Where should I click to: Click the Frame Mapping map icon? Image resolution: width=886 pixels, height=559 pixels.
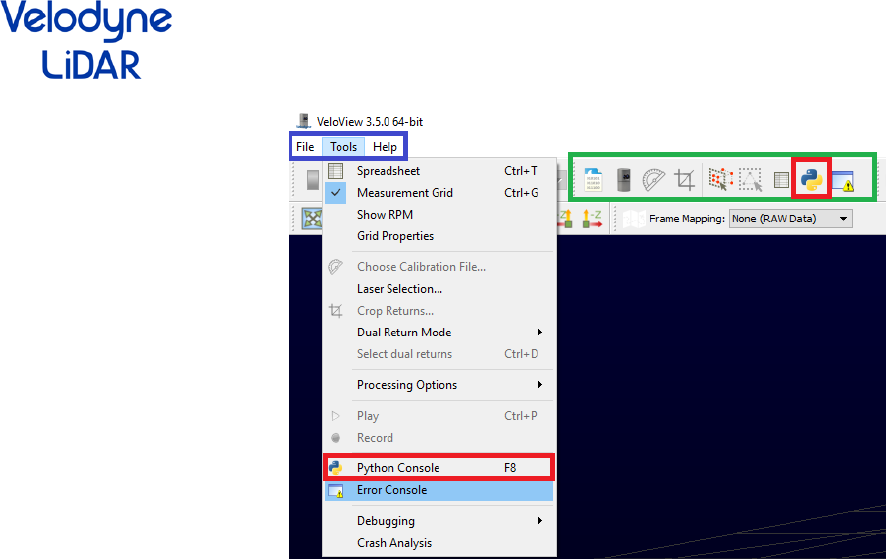(x=634, y=219)
